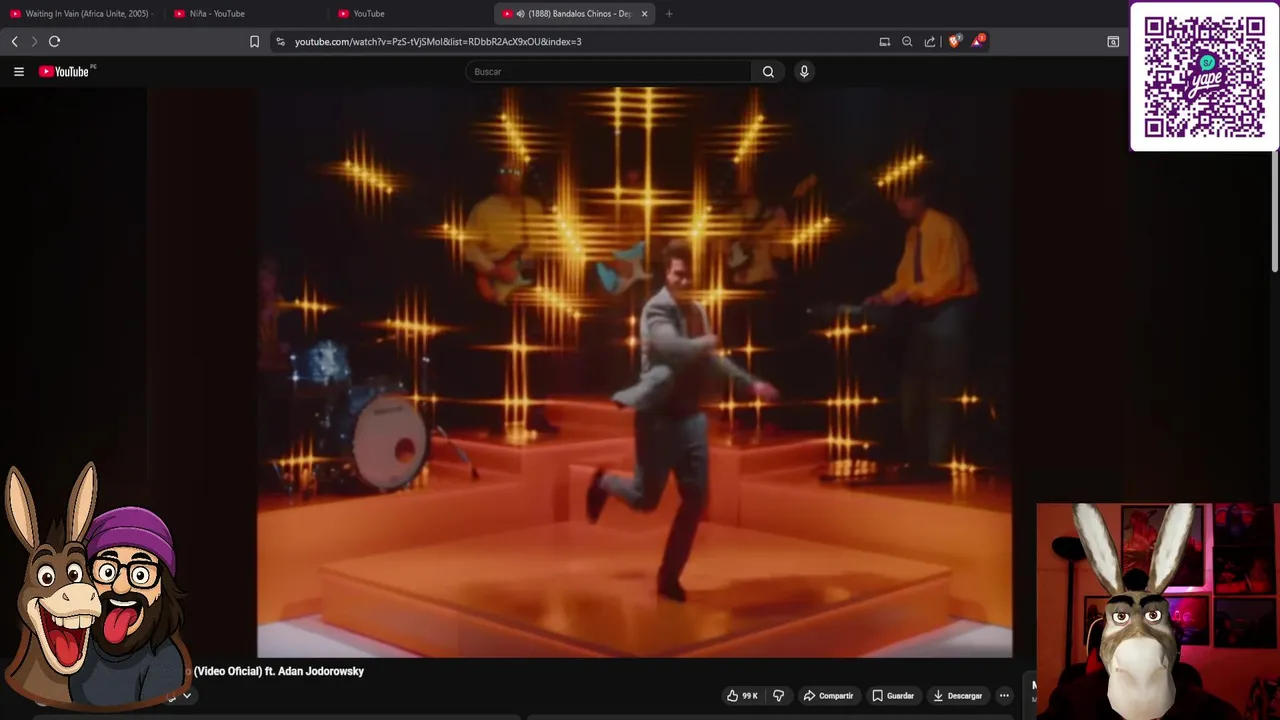This screenshot has height=720, width=1280.
Task: Reload the current page
Action: tap(55, 41)
